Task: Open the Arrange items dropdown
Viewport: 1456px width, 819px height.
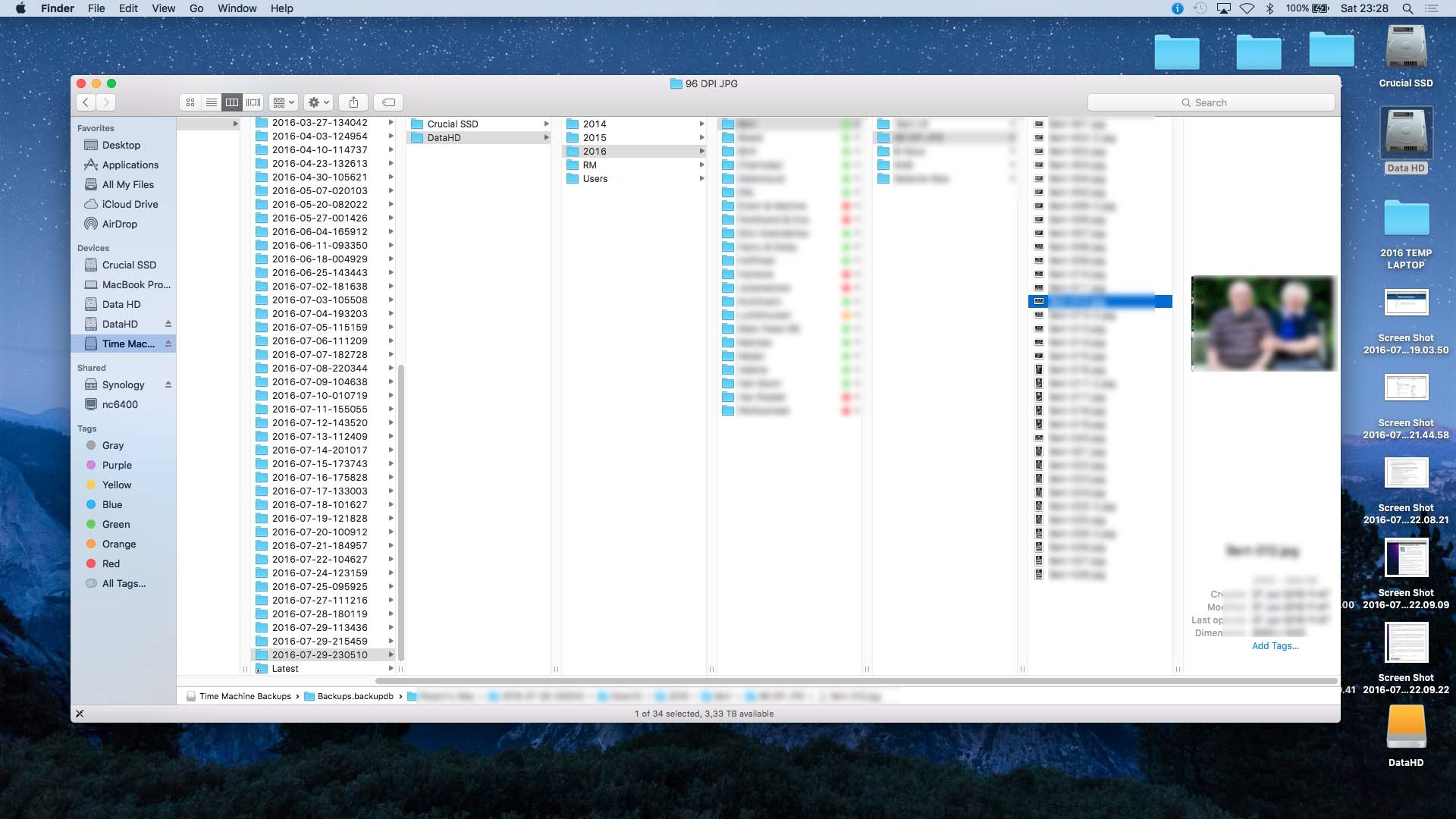Action: point(284,102)
